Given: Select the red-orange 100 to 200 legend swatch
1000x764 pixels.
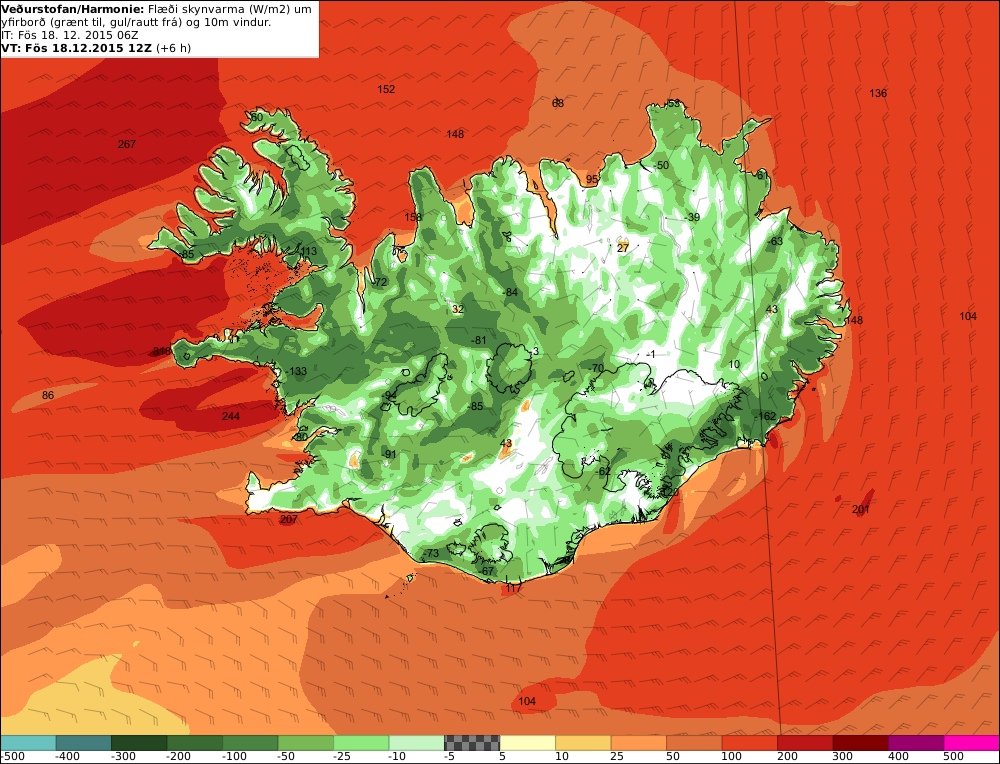Looking at the screenshot, I should pos(749,742).
